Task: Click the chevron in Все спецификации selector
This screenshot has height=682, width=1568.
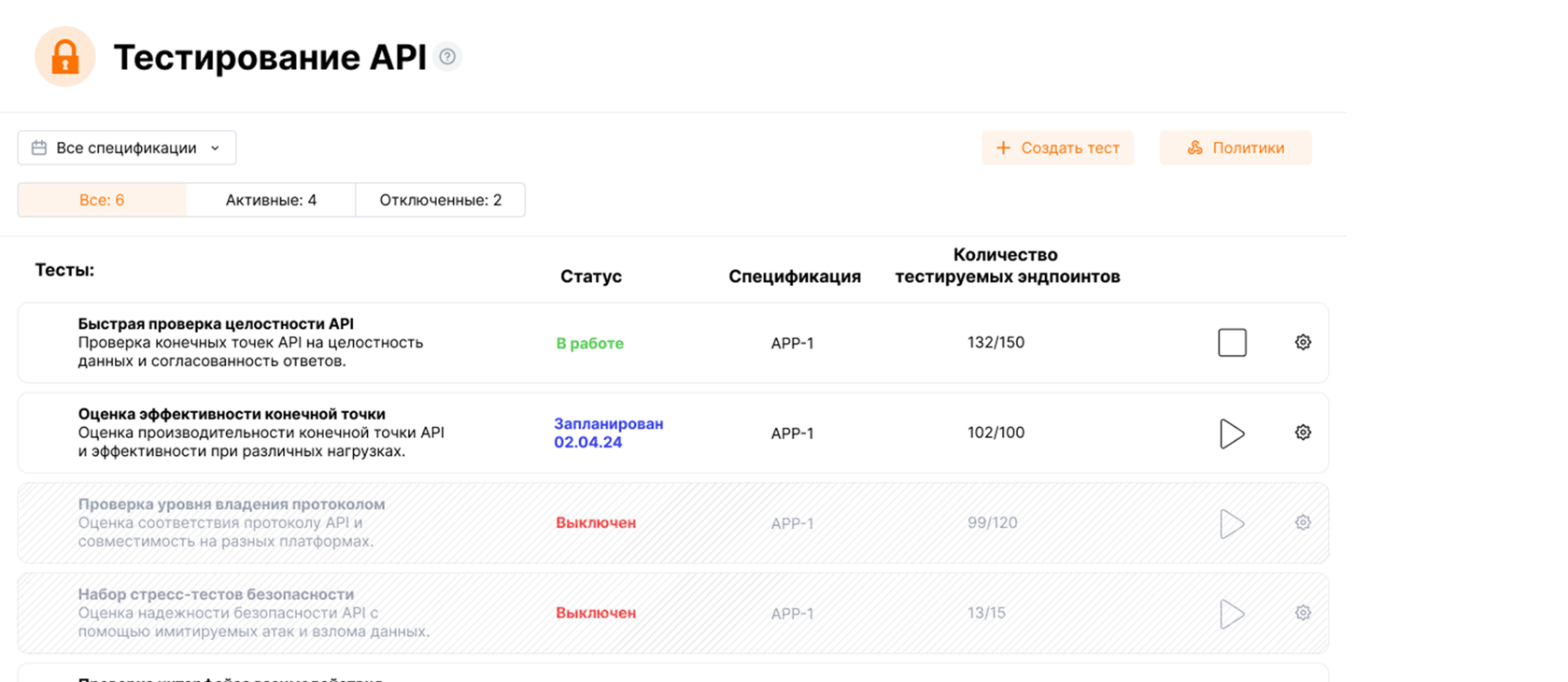Action: tap(216, 149)
